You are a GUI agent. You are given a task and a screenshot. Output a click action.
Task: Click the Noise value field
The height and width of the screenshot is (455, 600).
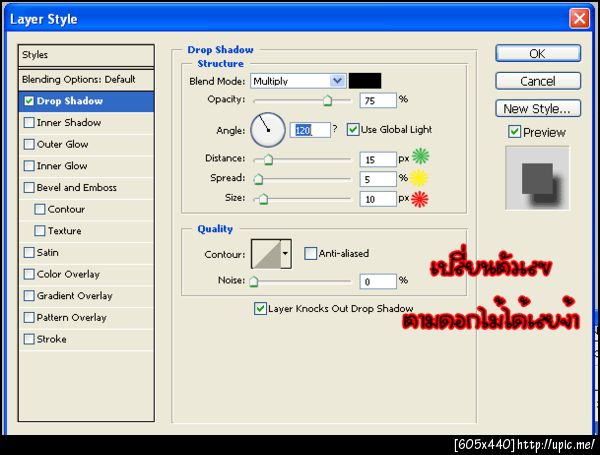coord(378,282)
